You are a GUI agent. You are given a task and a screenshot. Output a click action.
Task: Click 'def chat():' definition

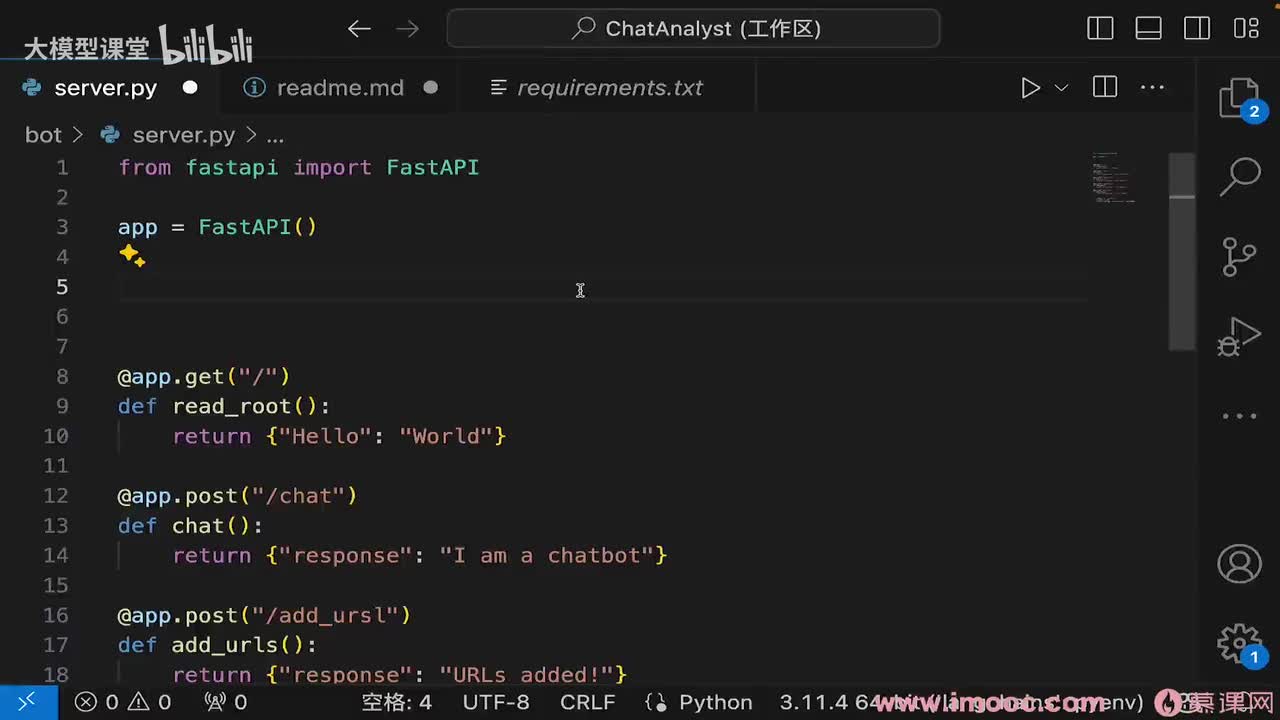pos(190,525)
